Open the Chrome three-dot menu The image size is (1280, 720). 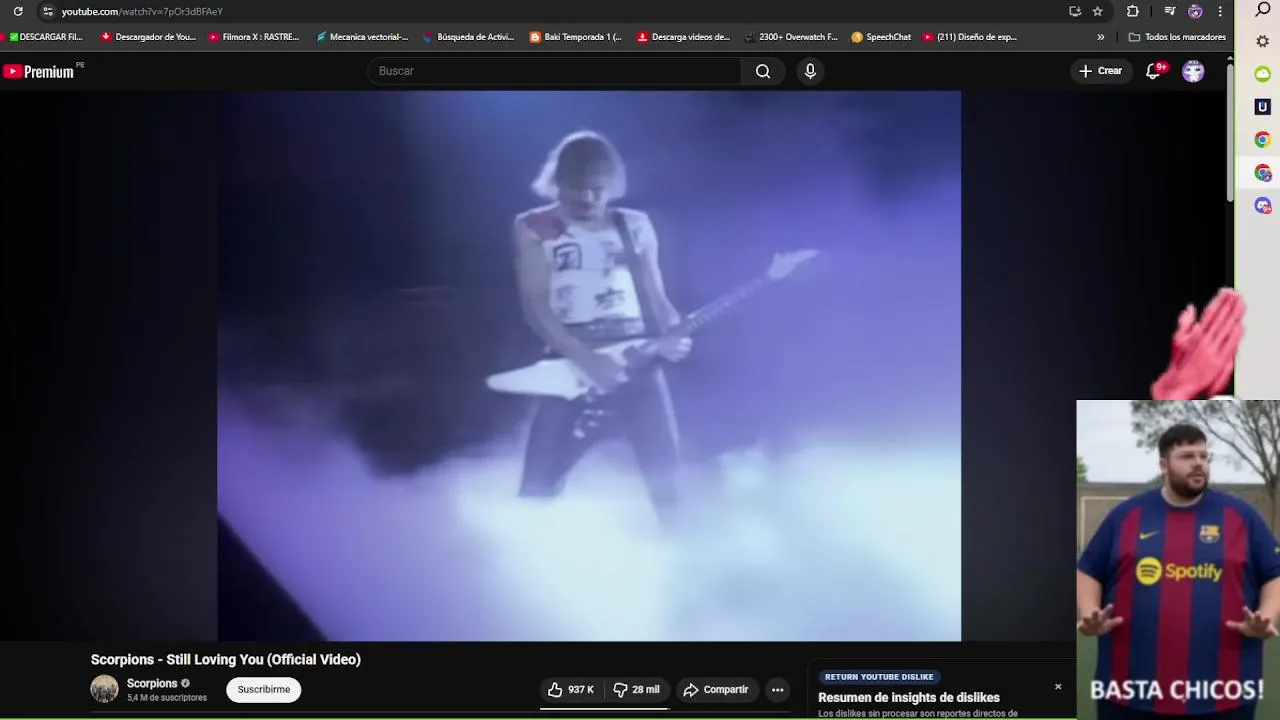pos(1220,11)
